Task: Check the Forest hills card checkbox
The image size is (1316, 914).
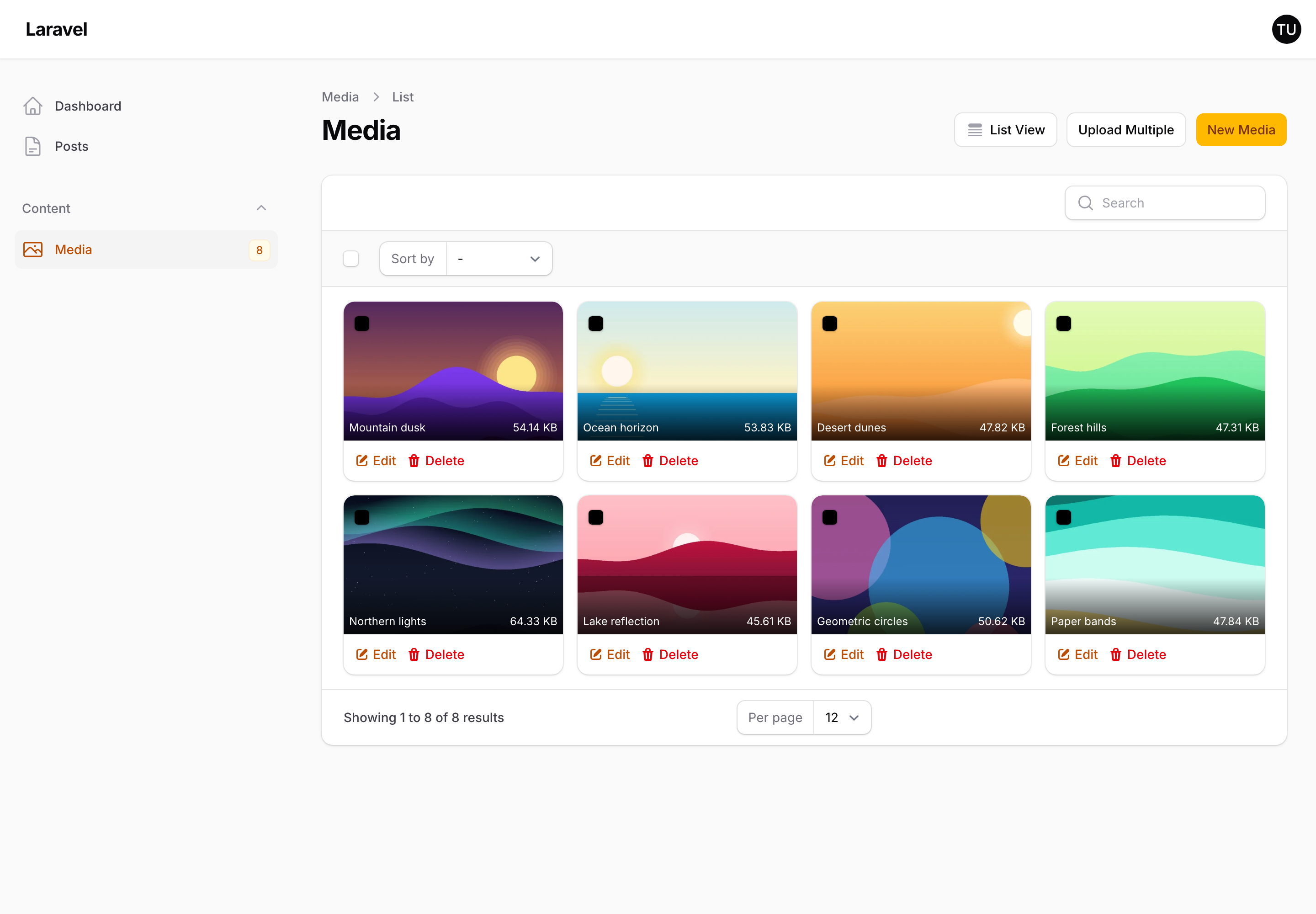Action: click(1063, 324)
